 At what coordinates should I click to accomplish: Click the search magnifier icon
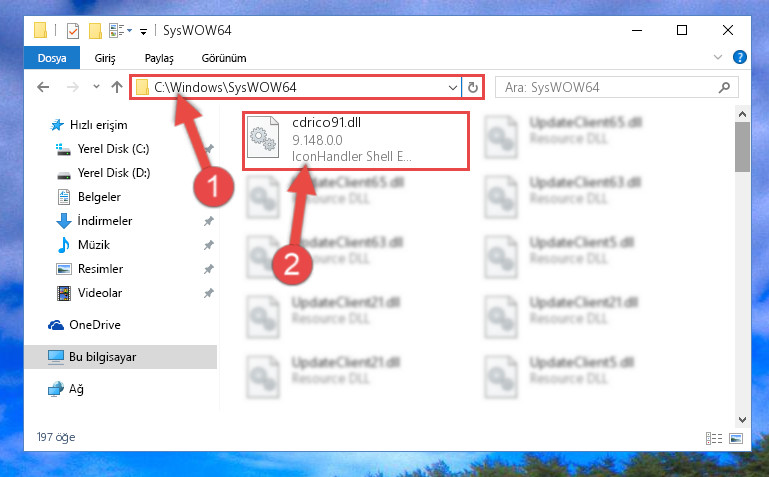click(x=724, y=87)
